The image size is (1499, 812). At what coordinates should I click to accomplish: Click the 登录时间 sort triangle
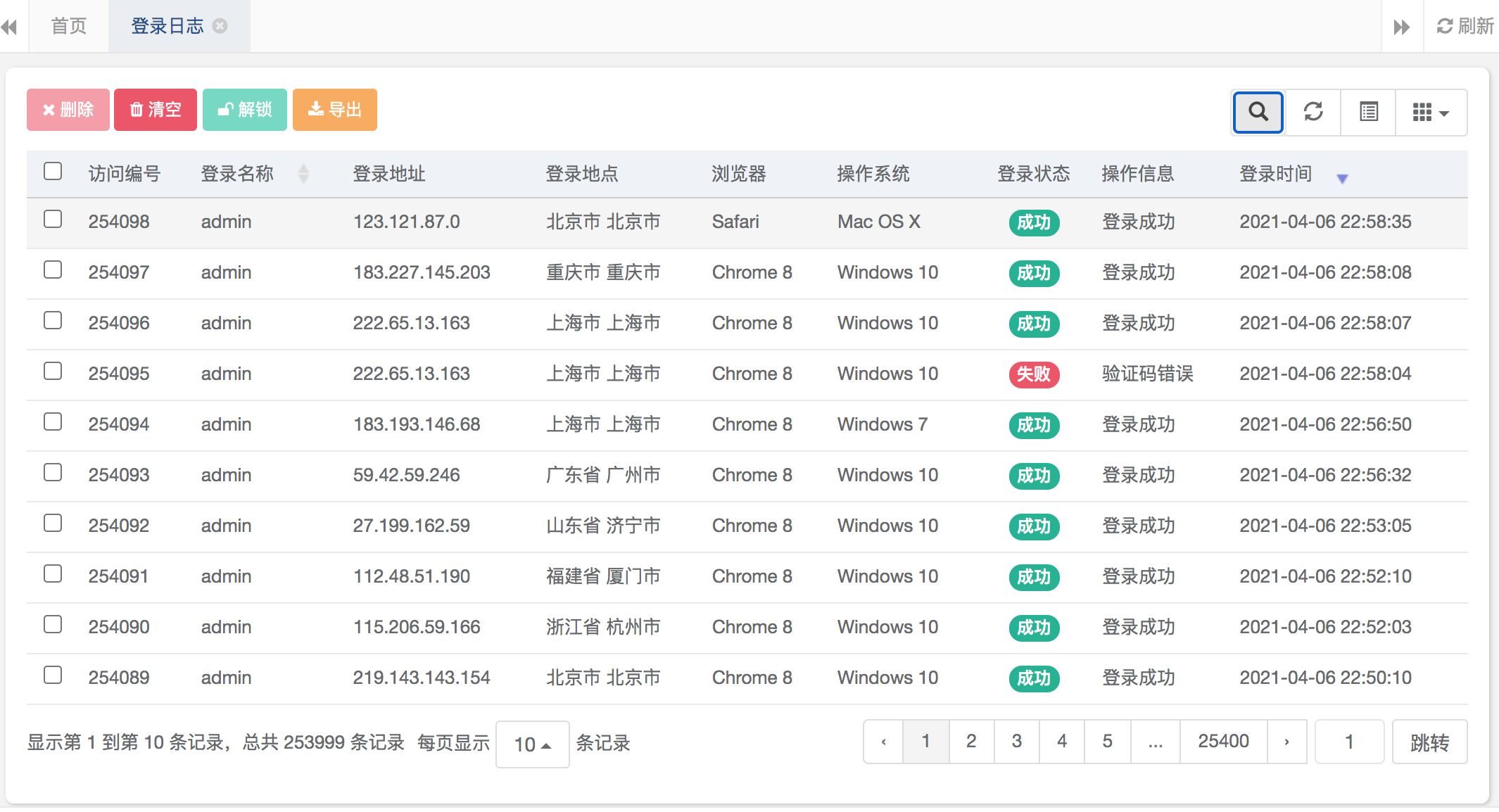1343,178
